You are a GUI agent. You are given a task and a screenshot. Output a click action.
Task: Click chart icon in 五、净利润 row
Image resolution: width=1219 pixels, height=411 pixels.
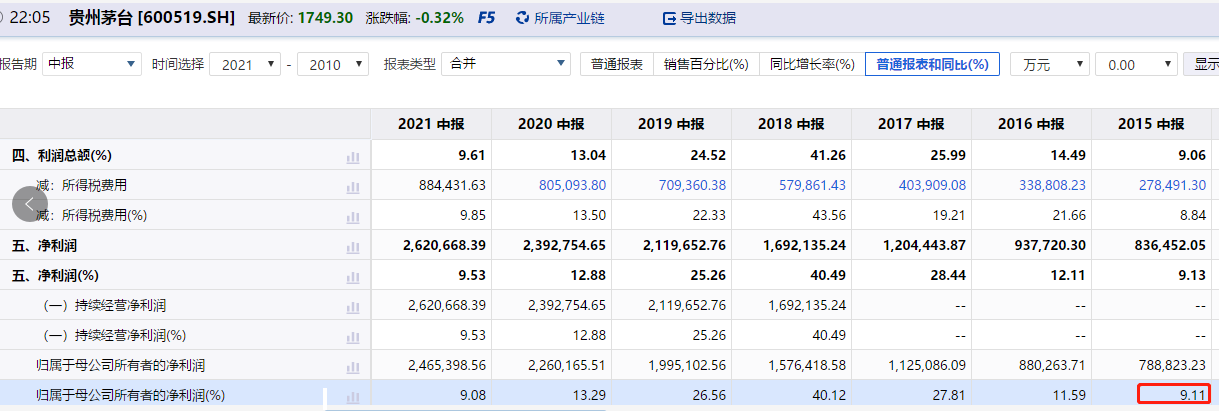pyautogui.click(x=352, y=247)
